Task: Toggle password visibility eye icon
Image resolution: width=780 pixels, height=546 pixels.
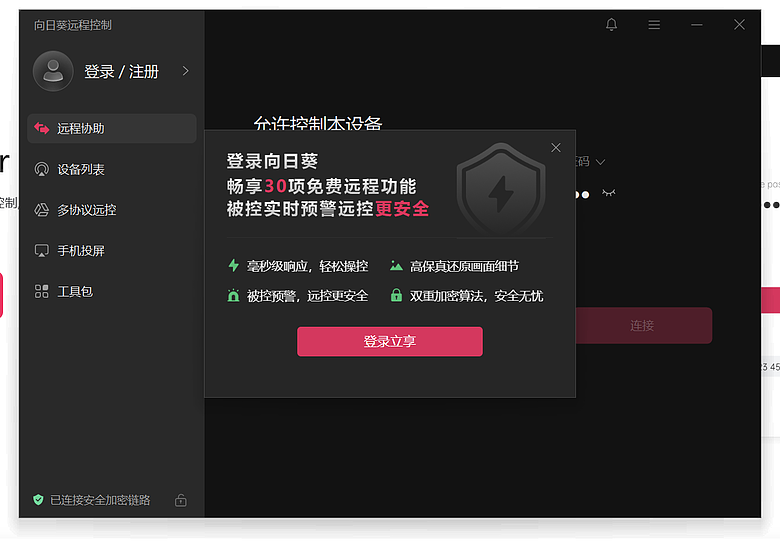Action: point(608,193)
